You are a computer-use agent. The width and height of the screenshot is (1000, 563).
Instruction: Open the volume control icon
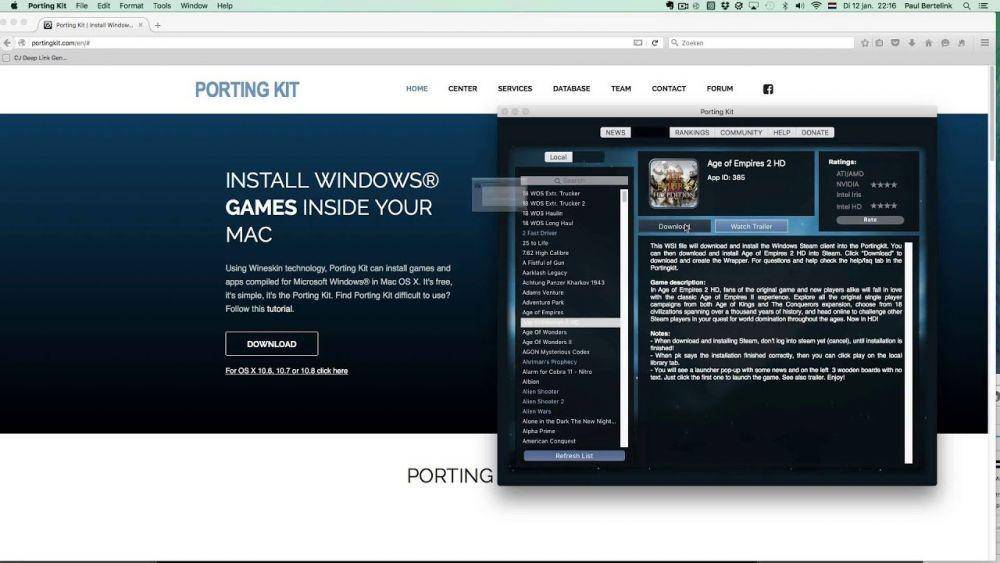[800, 6]
